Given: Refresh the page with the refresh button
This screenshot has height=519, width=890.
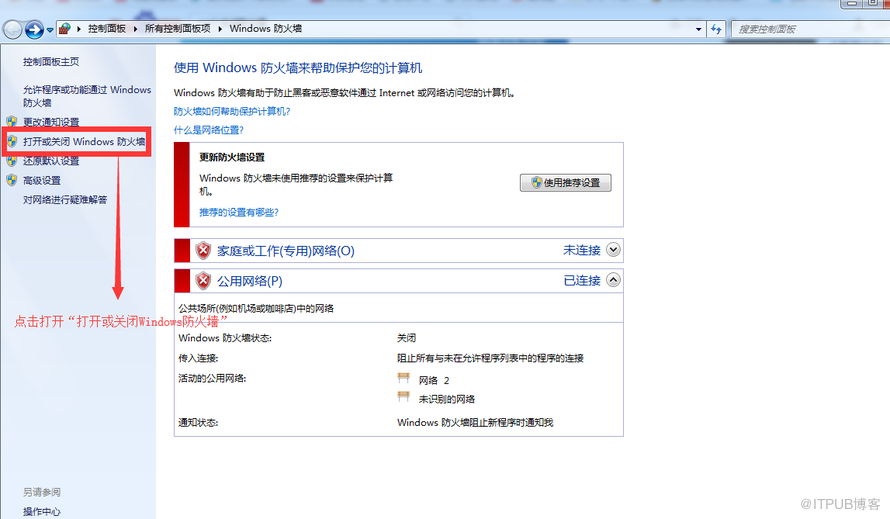Looking at the screenshot, I should pos(716,29).
